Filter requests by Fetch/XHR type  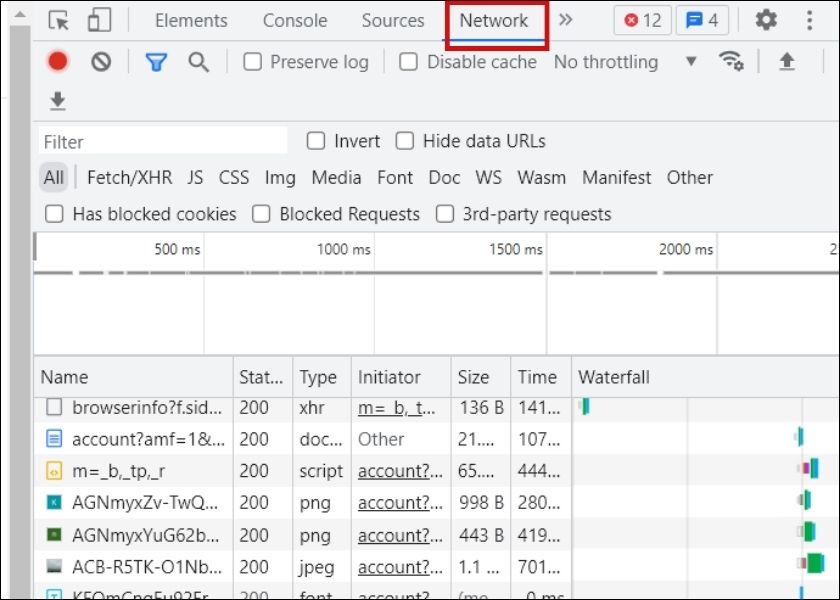(x=129, y=178)
